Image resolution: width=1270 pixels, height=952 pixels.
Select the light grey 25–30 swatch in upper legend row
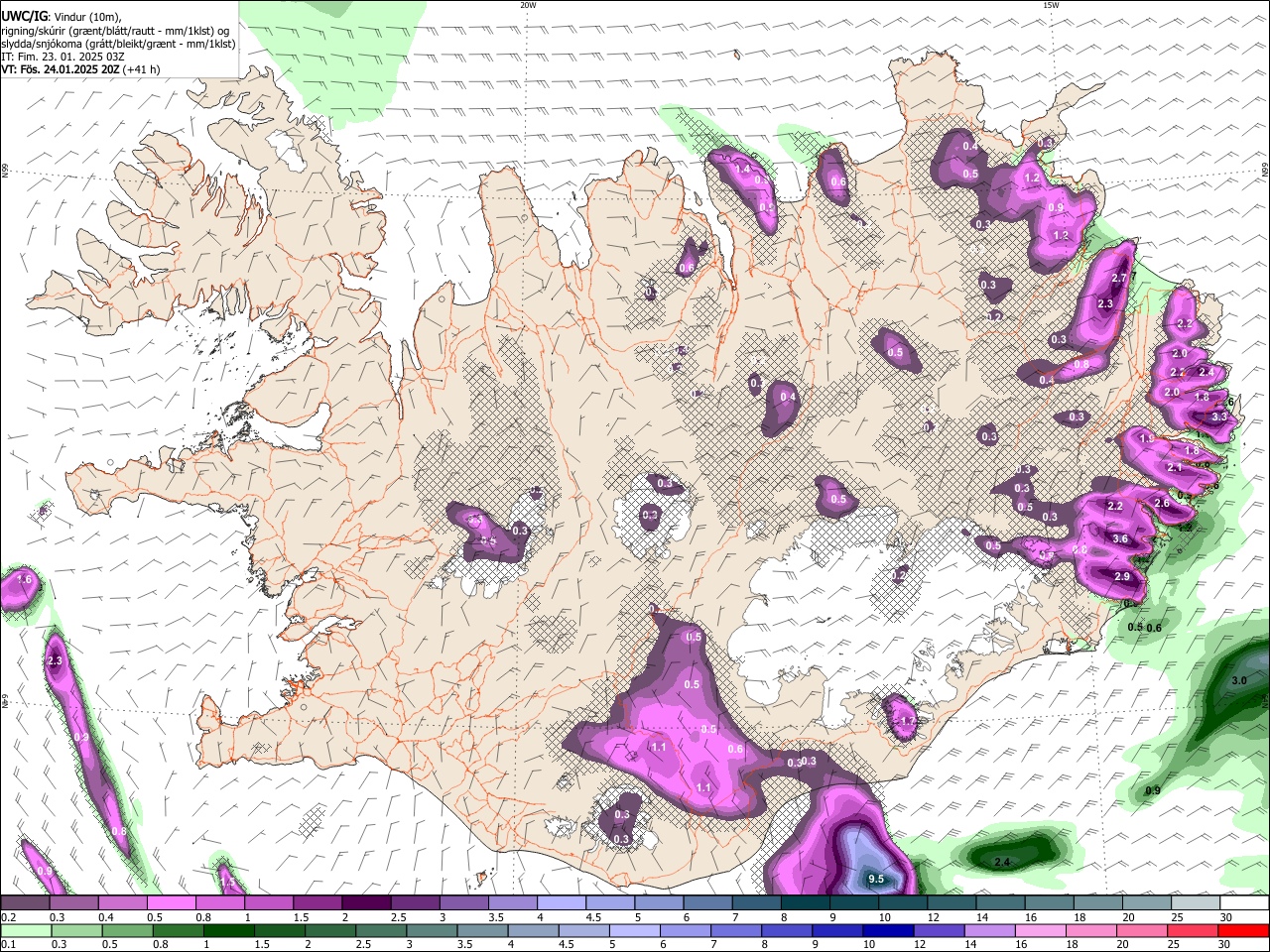coord(1196,902)
